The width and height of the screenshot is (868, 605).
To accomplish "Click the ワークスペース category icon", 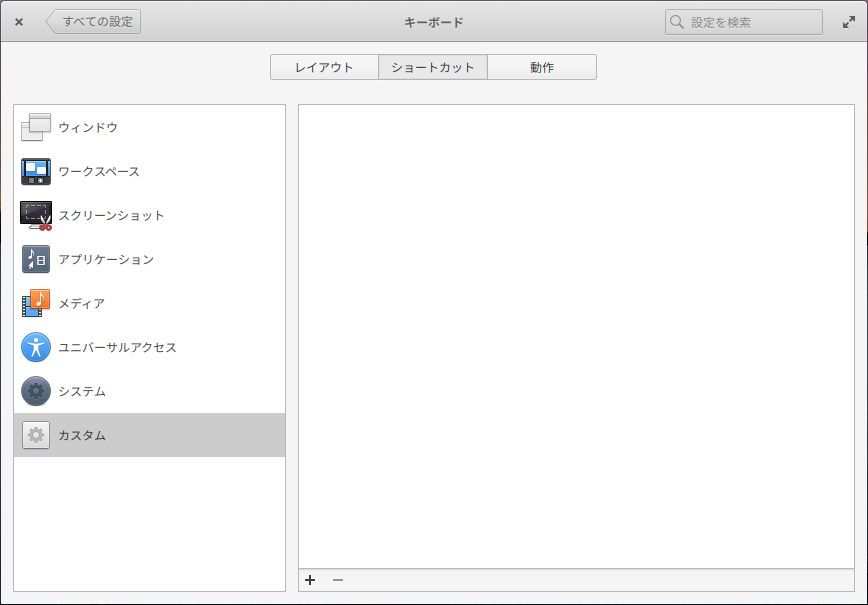I will pyautogui.click(x=36, y=172).
